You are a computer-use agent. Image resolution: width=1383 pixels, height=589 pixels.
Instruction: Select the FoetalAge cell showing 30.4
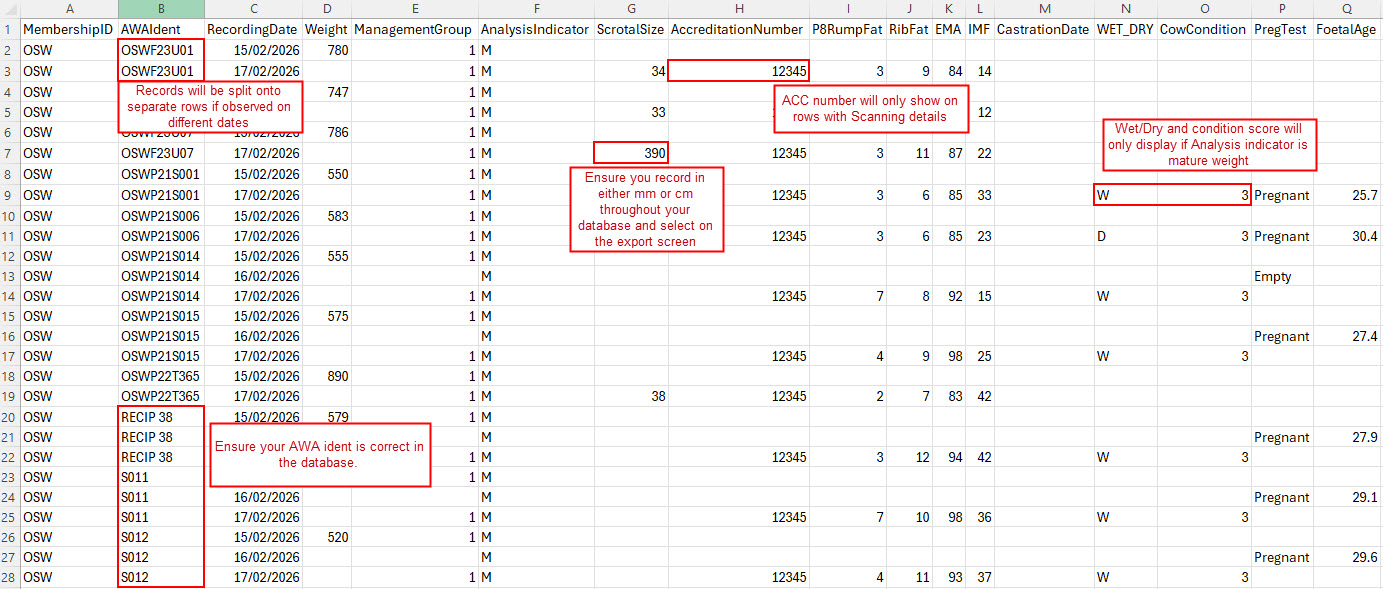[1347, 236]
